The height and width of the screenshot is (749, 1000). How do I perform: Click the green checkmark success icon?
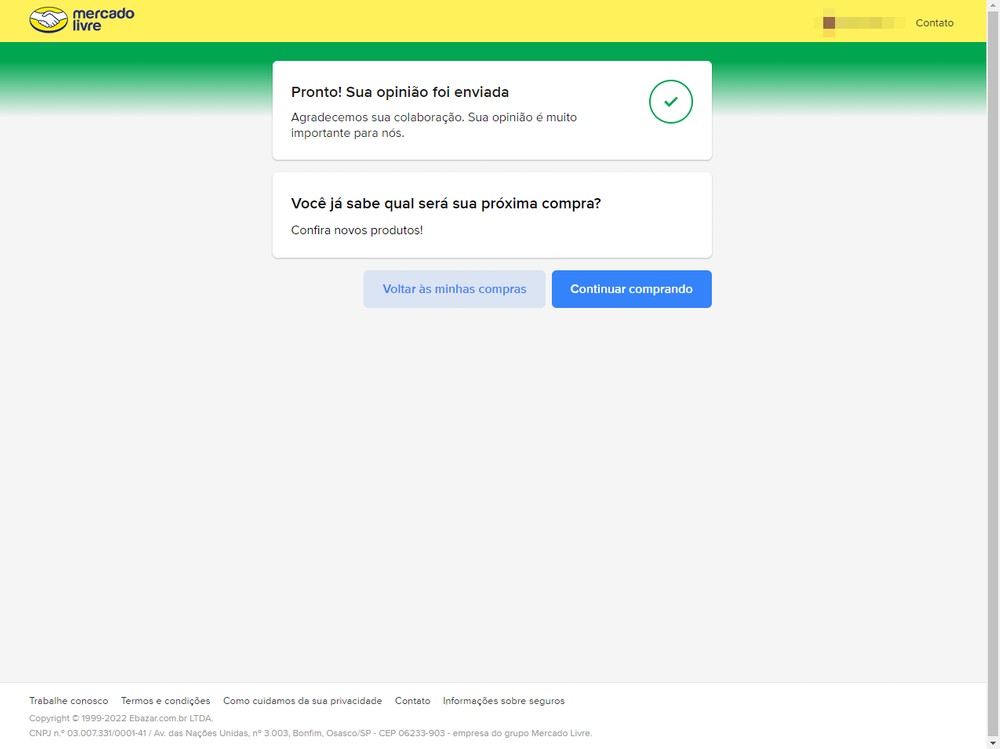coord(670,102)
